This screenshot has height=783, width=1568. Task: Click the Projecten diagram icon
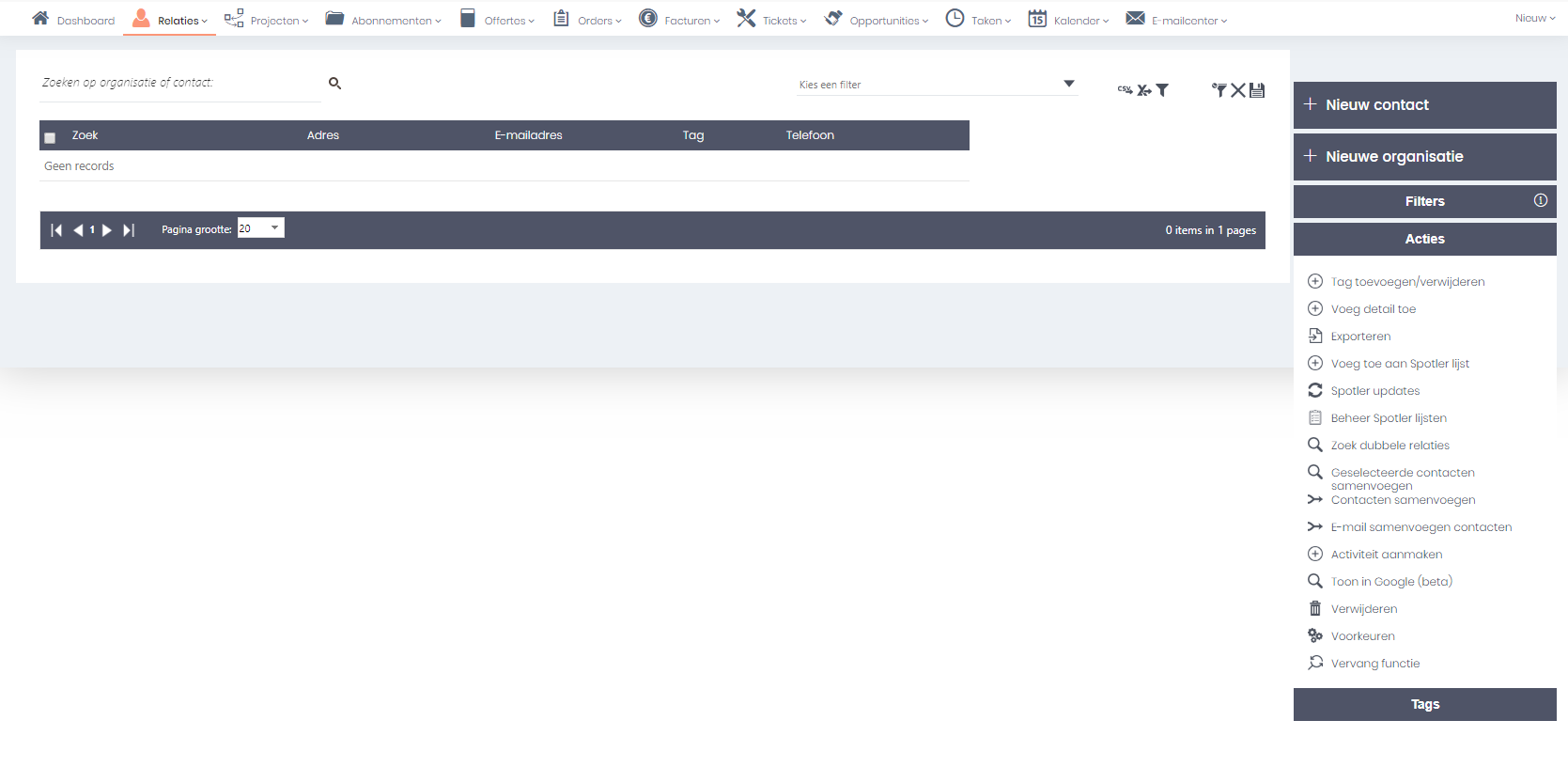coord(234,18)
